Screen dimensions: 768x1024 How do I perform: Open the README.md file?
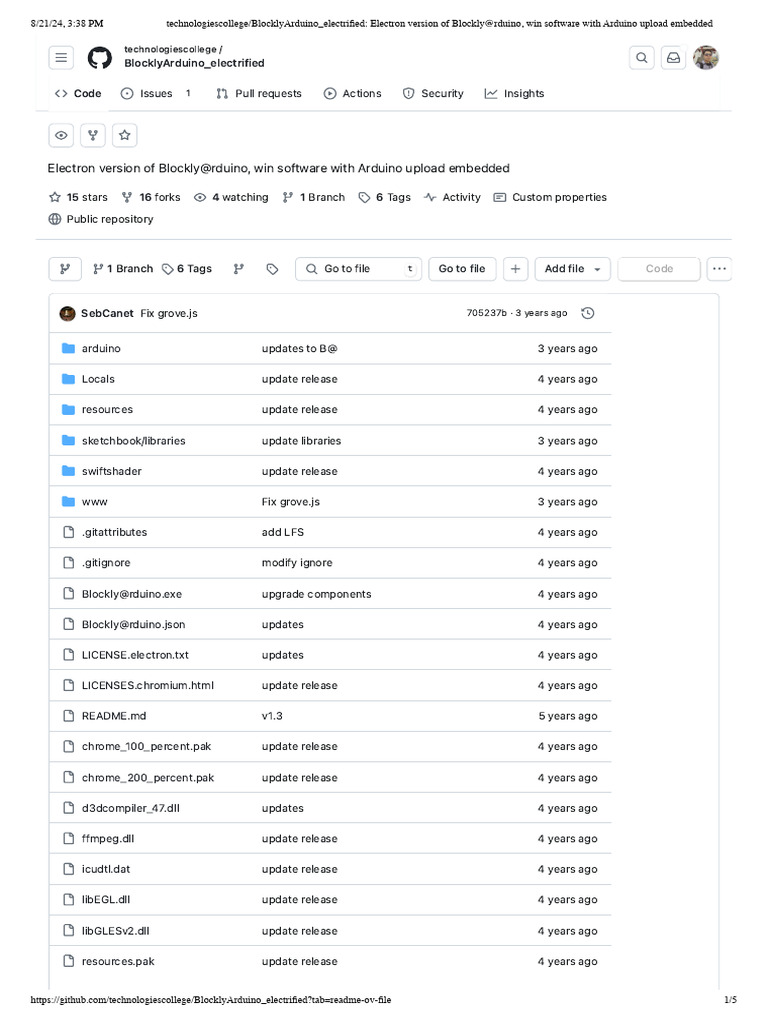[114, 716]
